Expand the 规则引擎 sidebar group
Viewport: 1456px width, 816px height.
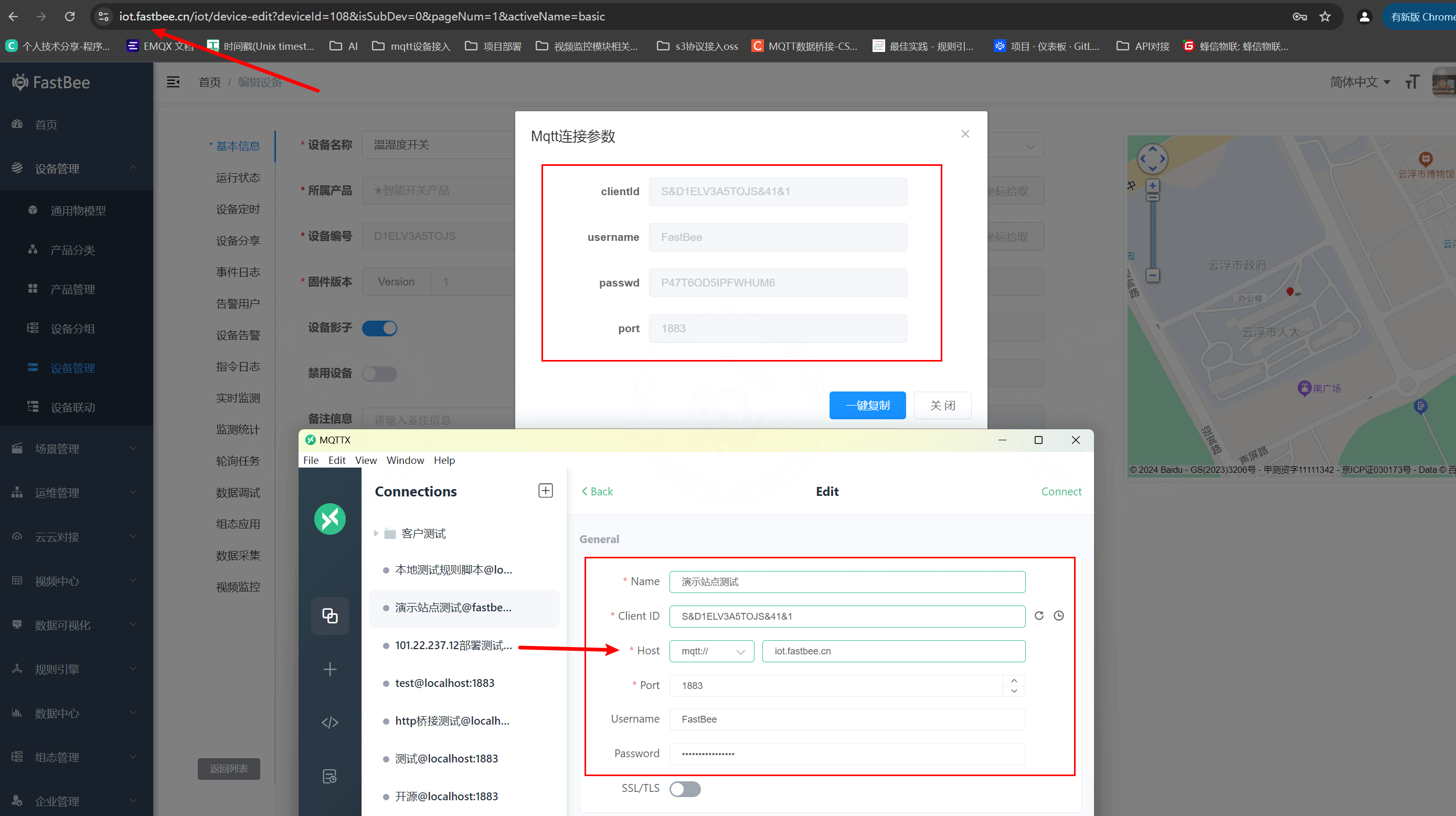[76, 669]
